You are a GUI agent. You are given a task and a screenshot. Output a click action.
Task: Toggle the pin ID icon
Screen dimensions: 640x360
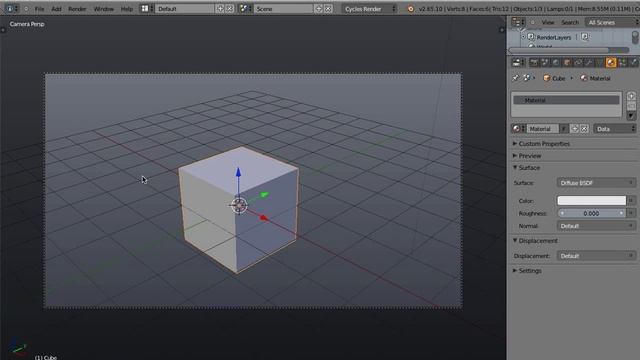515,78
